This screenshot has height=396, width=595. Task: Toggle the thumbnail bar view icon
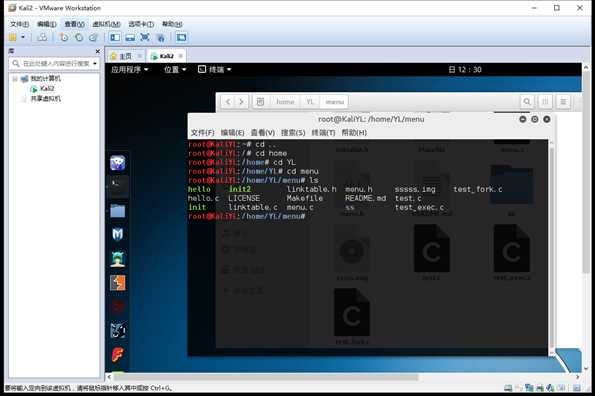(x=130, y=37)
